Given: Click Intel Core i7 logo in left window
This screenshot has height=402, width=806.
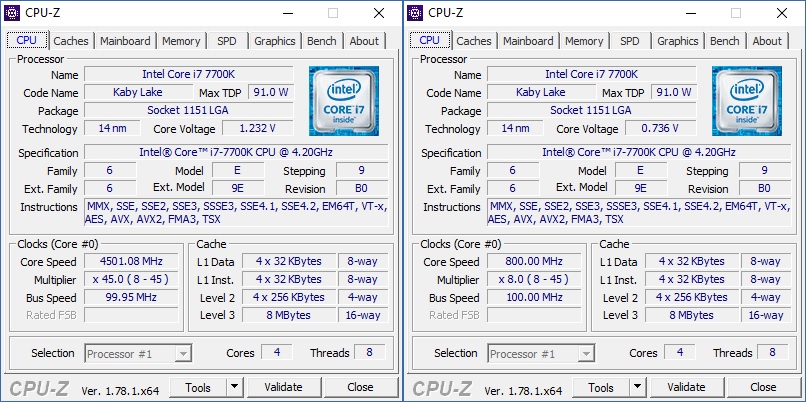Looking at the screenshot, I should (344, 101).
